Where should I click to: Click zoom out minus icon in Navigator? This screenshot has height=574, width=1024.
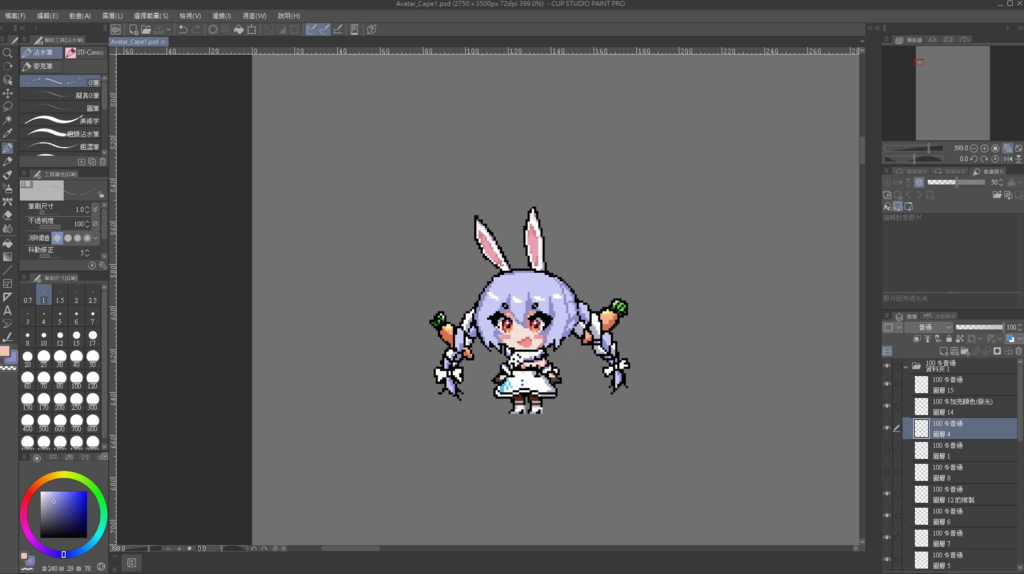tap(974, 148)
